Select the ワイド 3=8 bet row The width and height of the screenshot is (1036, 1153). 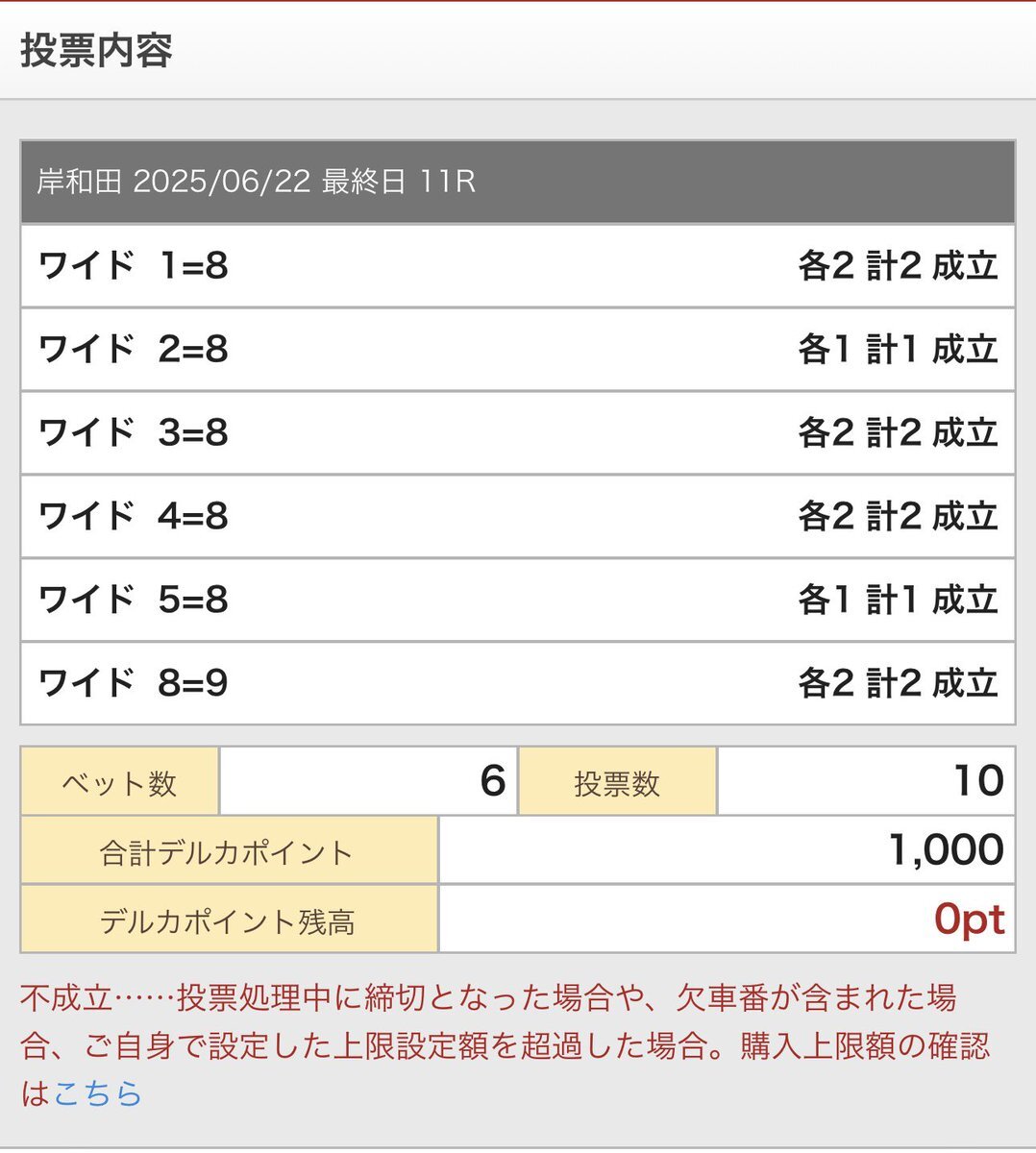518,433
